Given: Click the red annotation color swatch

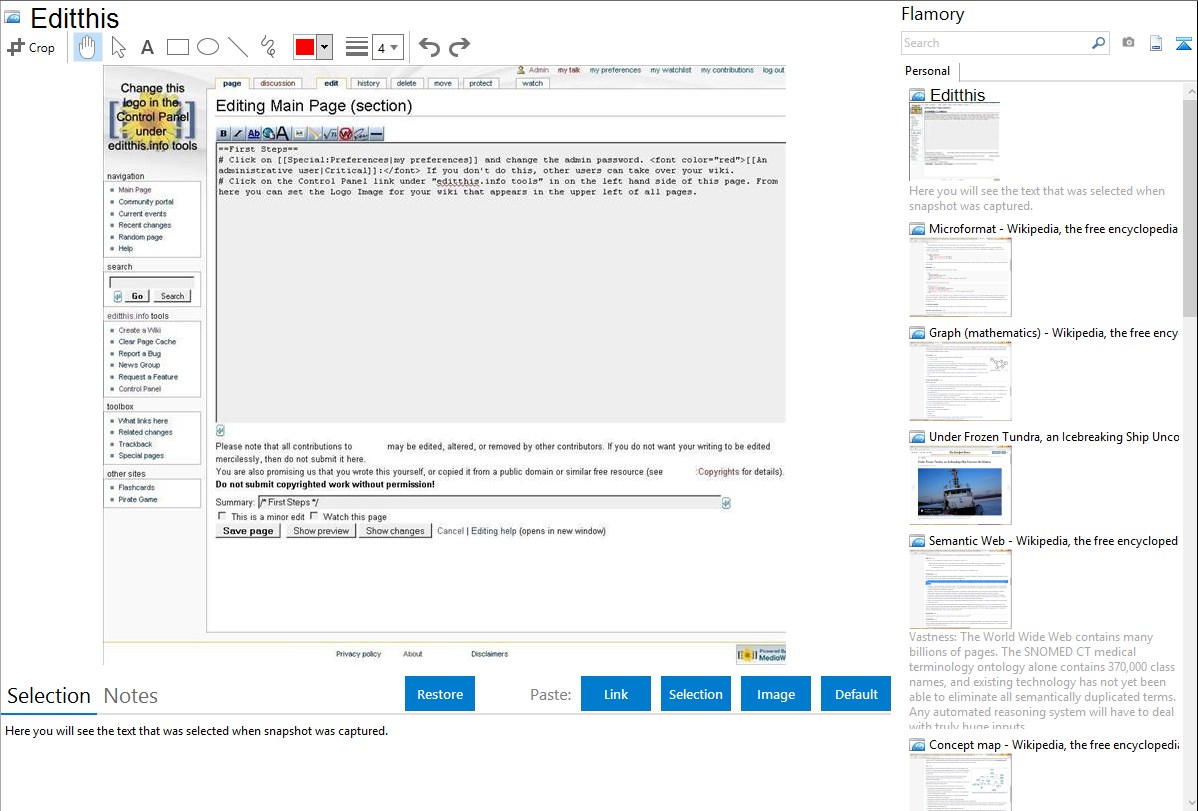Looking at the screenshot, I should click(x=305, y=47).
